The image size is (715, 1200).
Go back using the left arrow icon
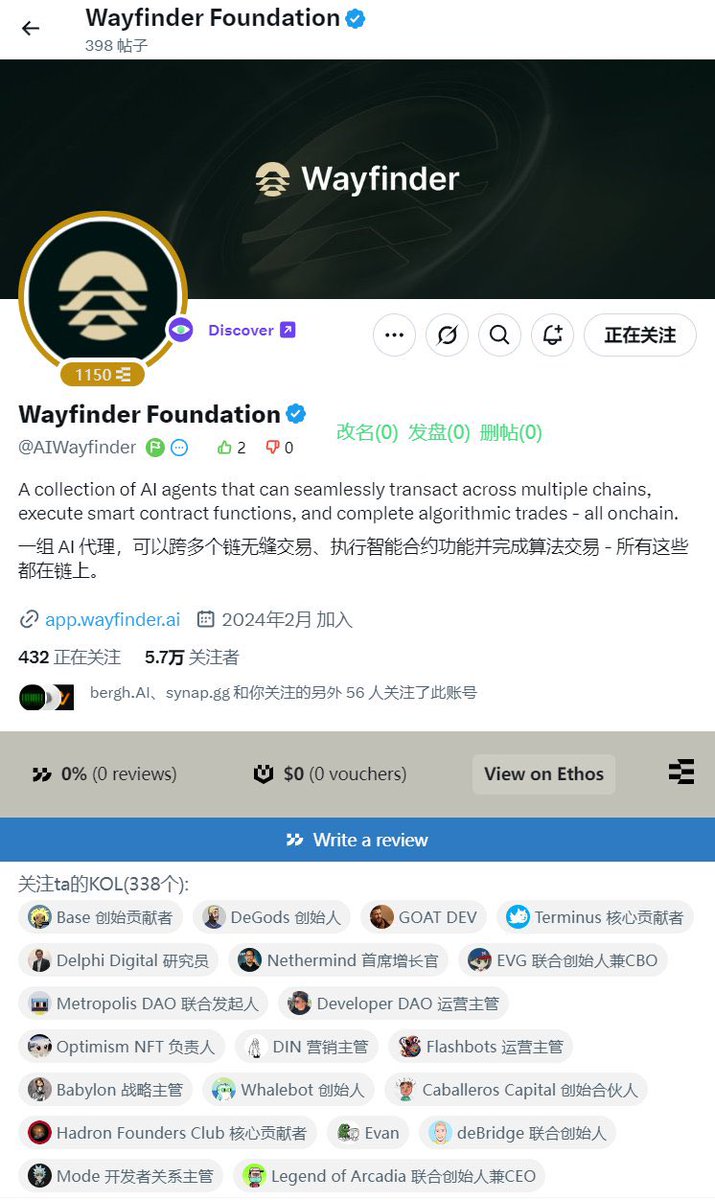tap(30, 28)
